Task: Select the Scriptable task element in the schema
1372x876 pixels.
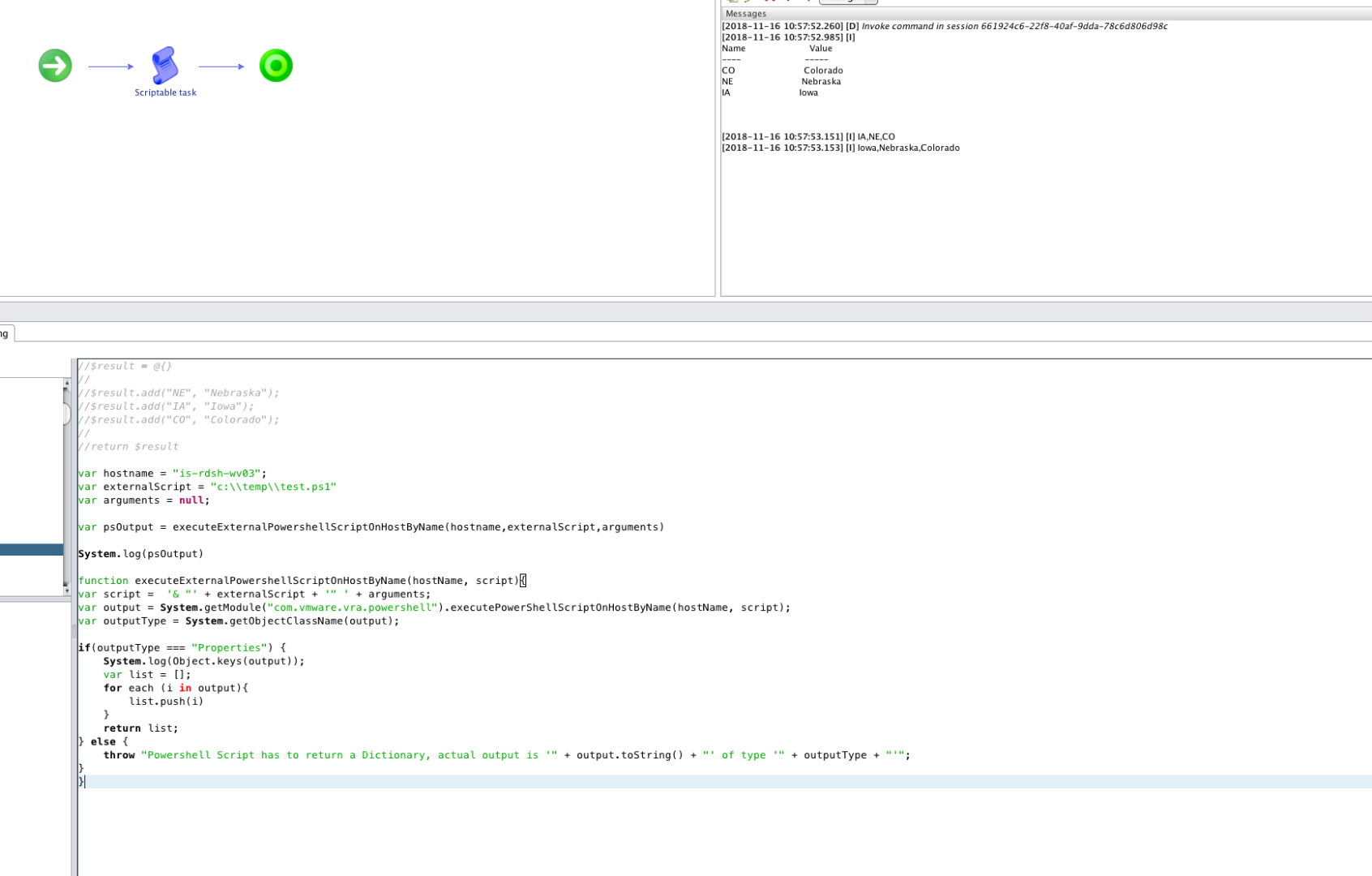Action: [x=165, y=66]
